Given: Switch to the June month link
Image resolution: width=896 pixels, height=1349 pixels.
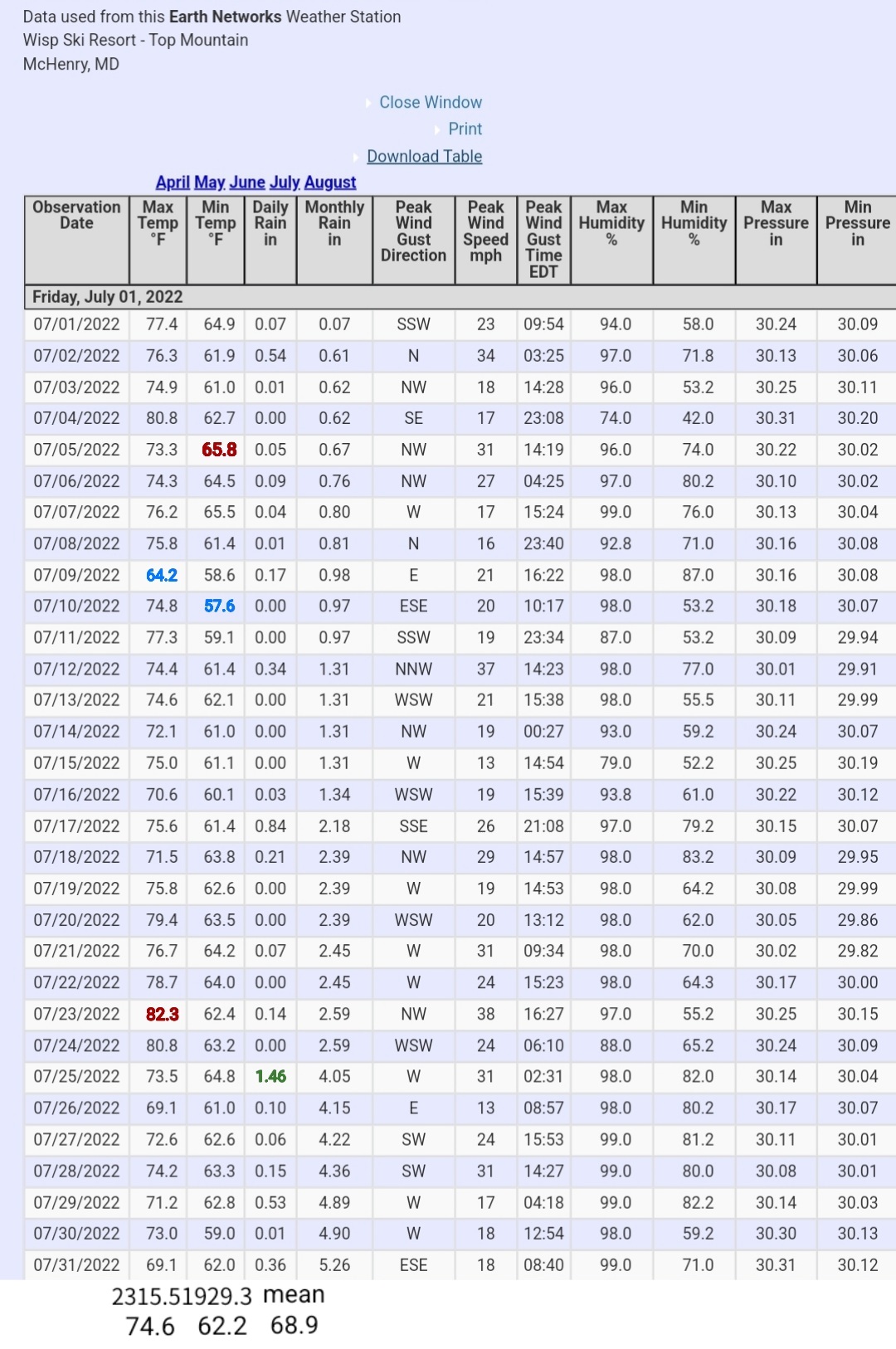Looking at the screenshot, I should pos(247,182).
